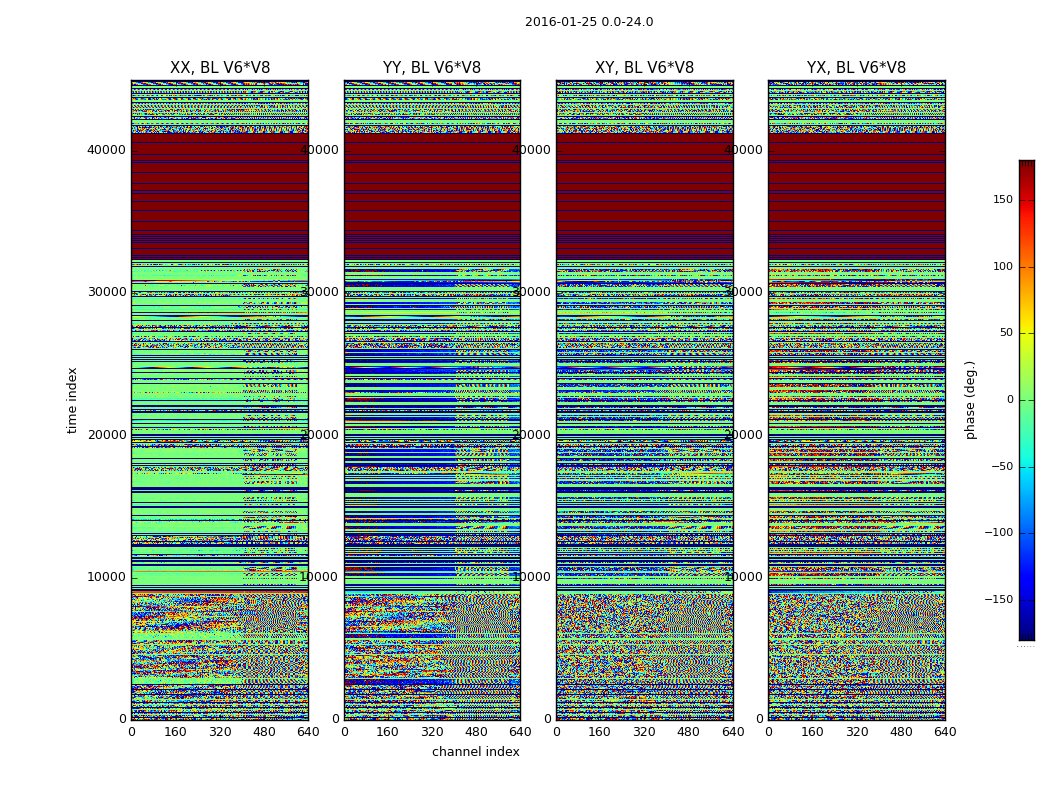Click the 20000 tick on XX panel axis
The image size is (1050, 800).
point(106,434)
